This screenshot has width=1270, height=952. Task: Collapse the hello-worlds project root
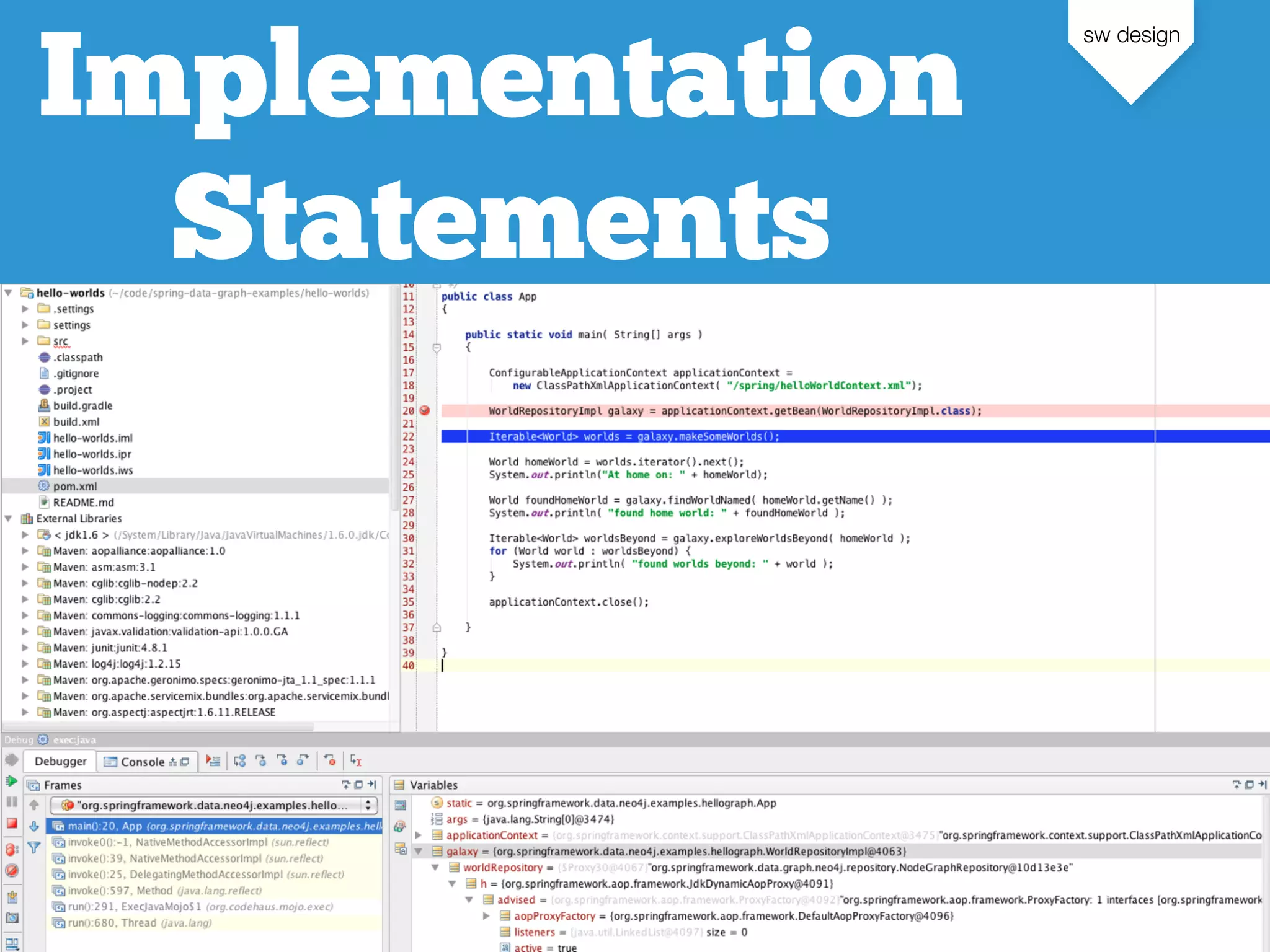point(9,293)
